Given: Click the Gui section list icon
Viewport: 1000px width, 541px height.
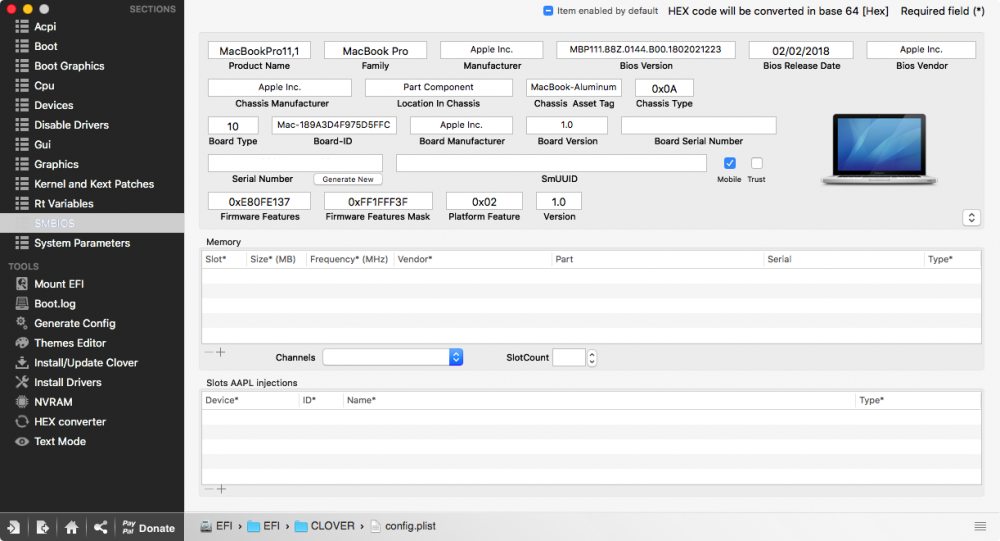Looking at the screenshot, I should click(22, 145).
